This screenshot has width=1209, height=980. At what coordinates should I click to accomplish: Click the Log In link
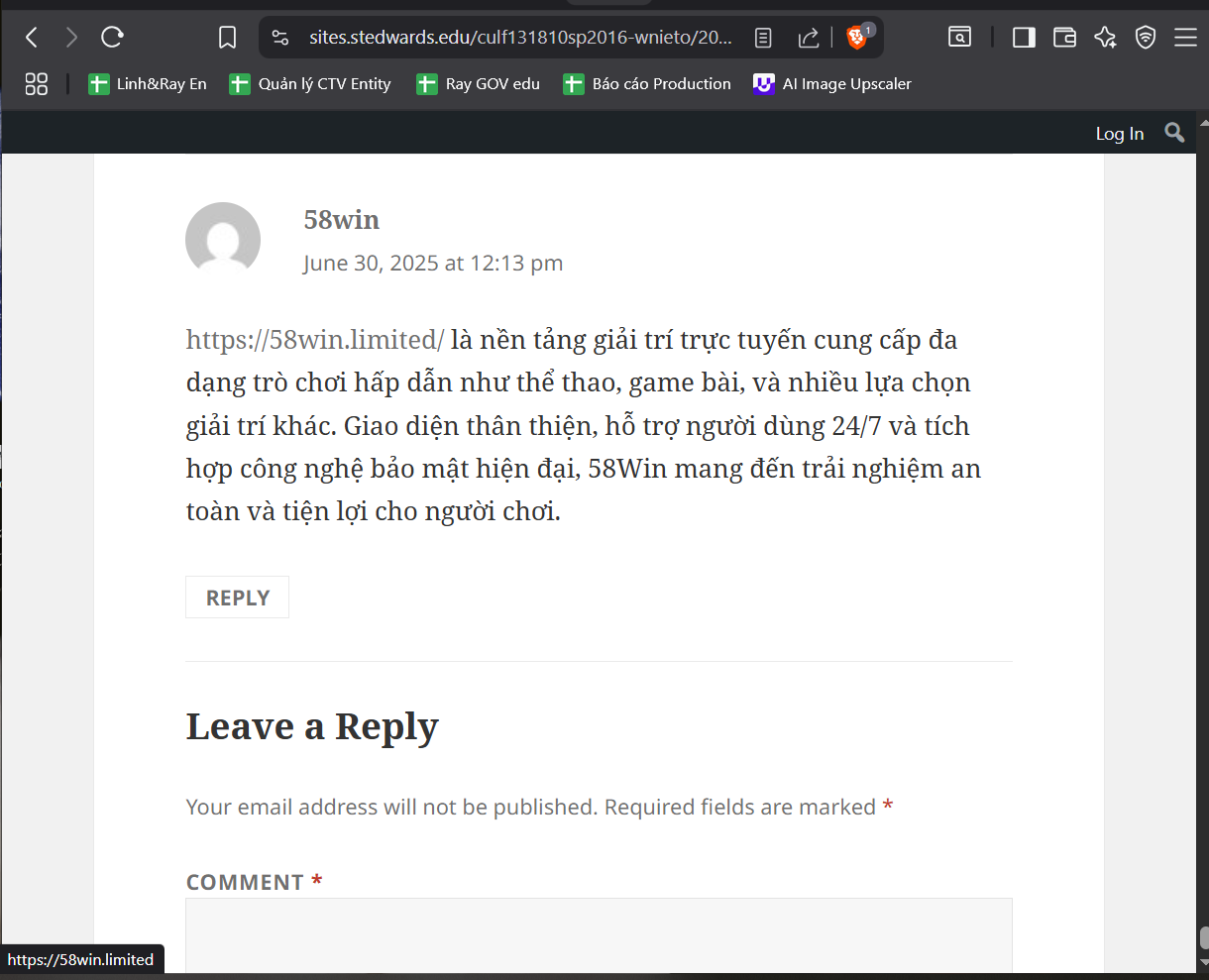tap(1120, 134)
